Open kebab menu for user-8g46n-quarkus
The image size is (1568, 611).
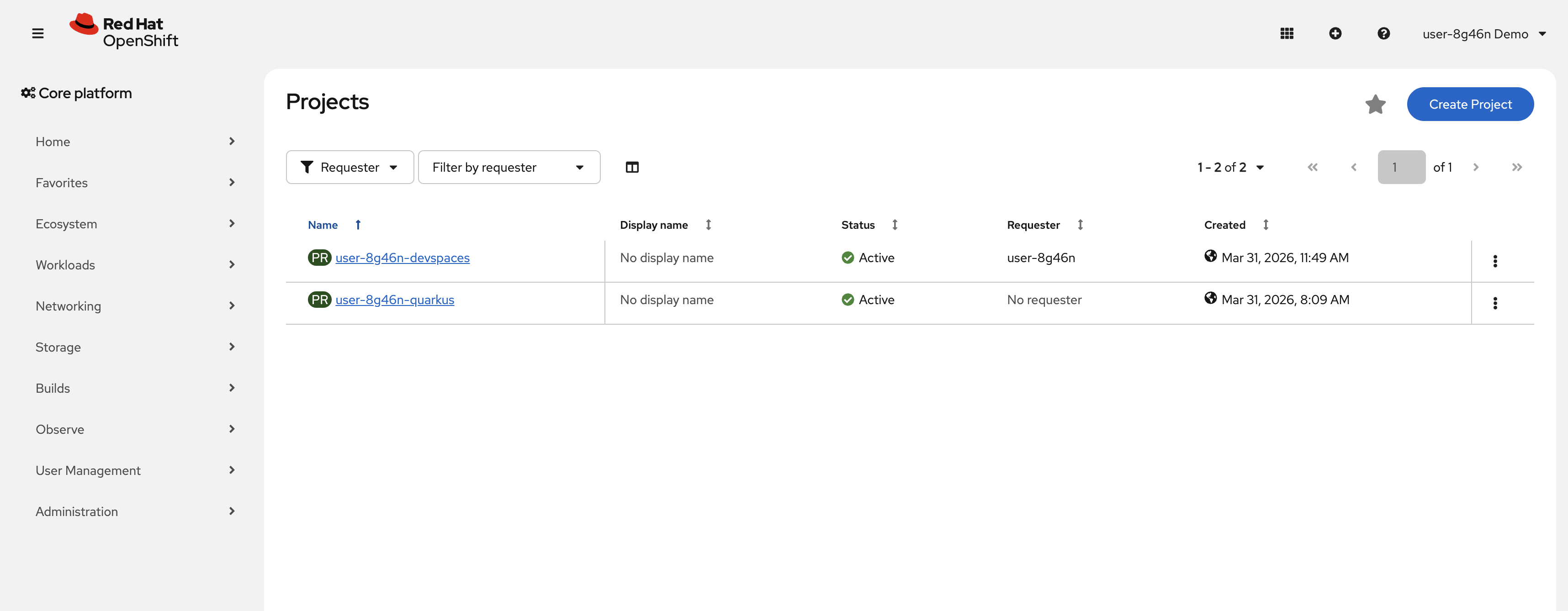[x=1494, y=303]
